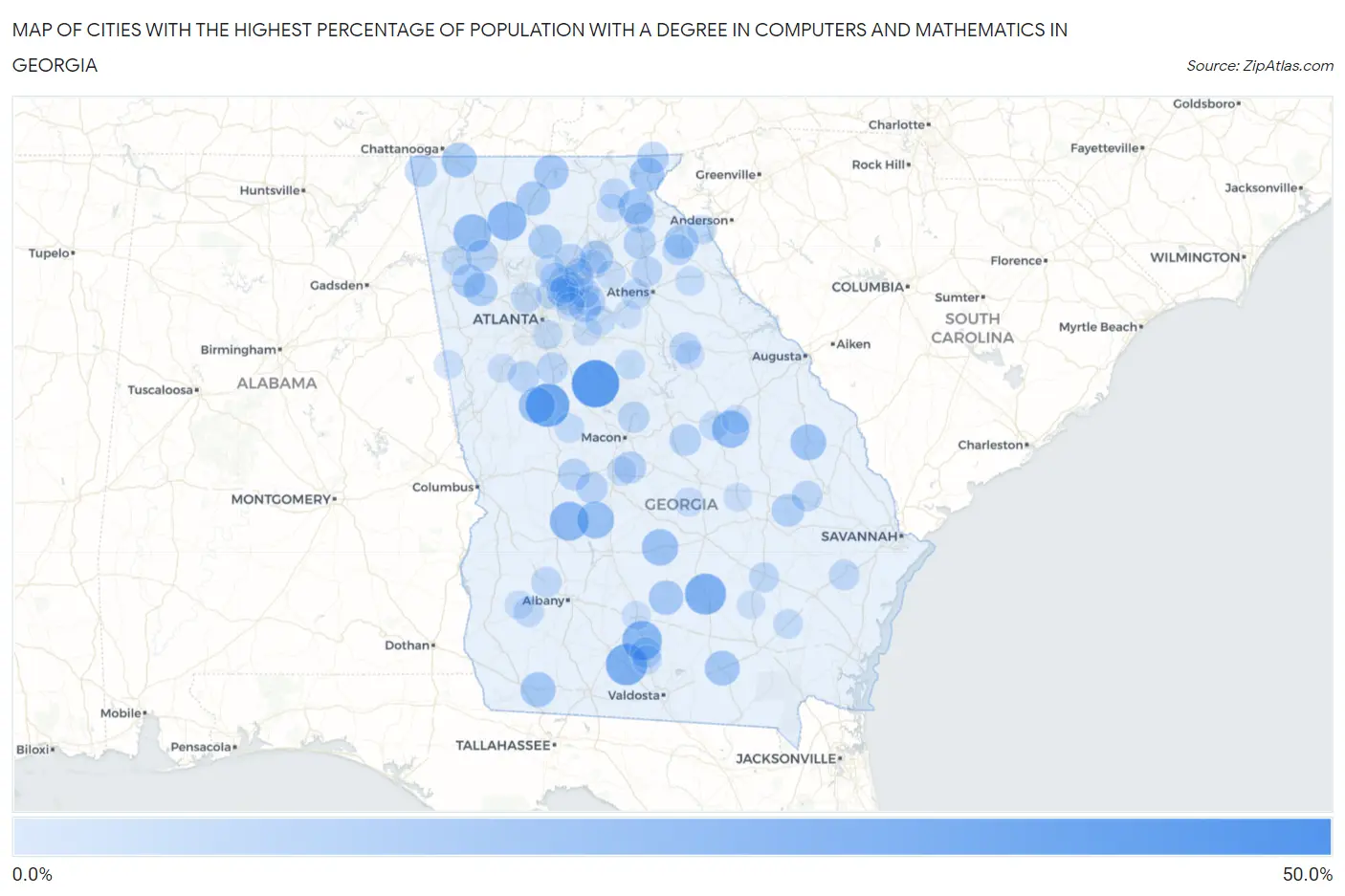
Task: Click the JACKSONVILLE label in Florida
Action: [786, 759]
